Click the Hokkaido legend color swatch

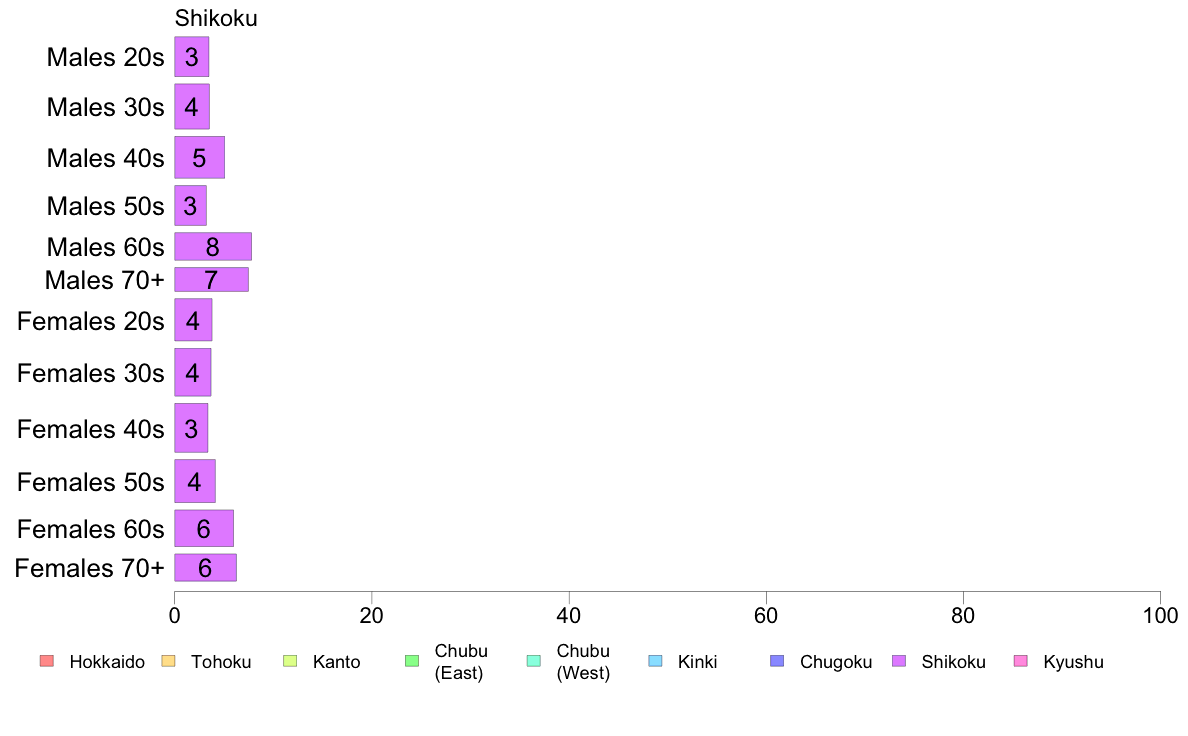47,661
